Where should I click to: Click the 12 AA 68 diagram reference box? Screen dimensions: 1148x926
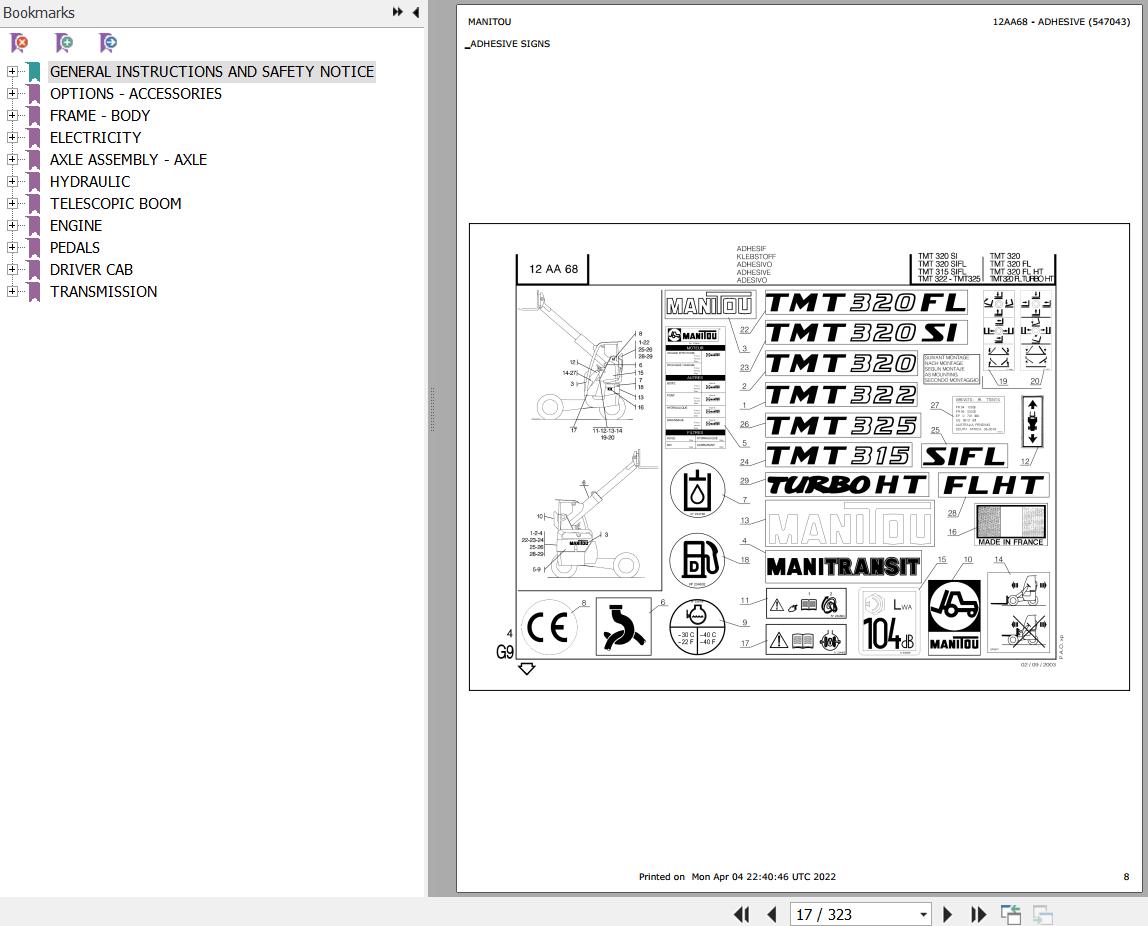click(x=553, y=269)
